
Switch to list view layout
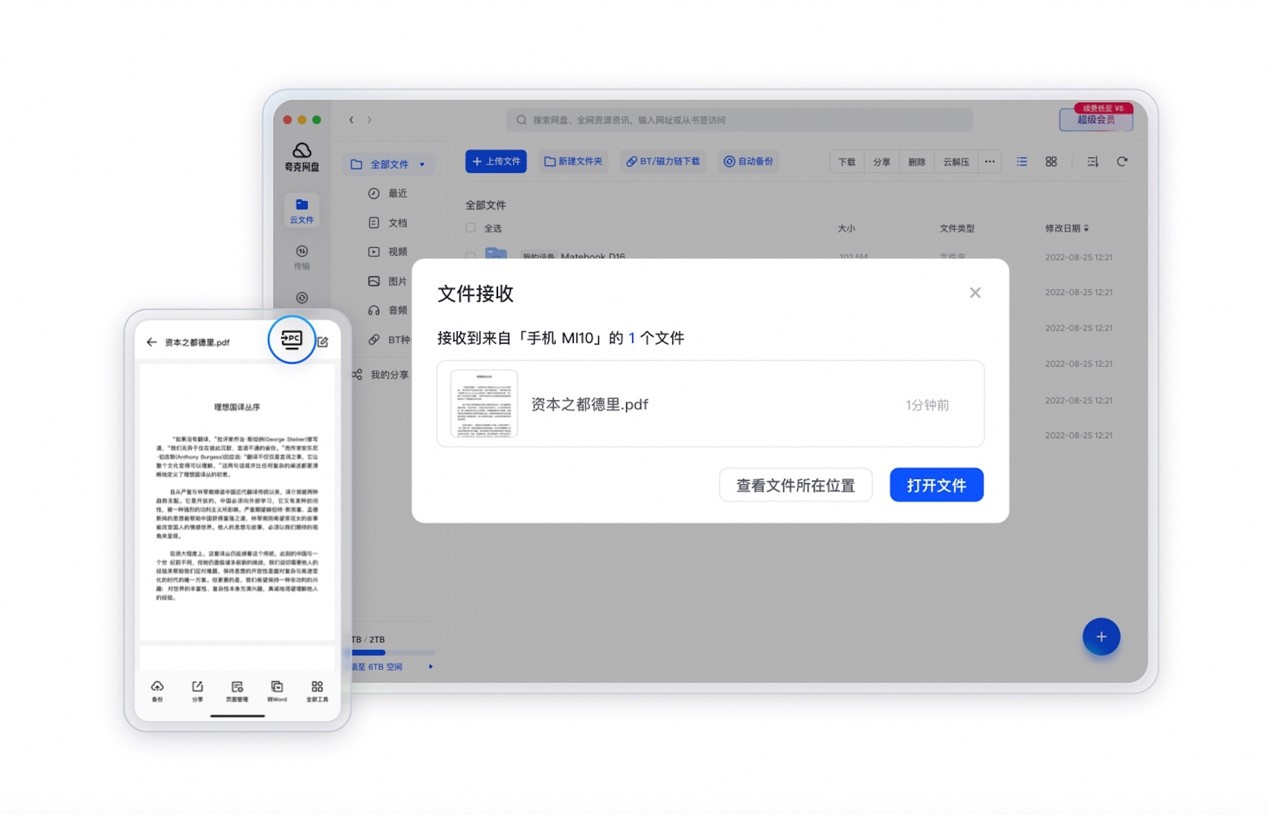1021,161
